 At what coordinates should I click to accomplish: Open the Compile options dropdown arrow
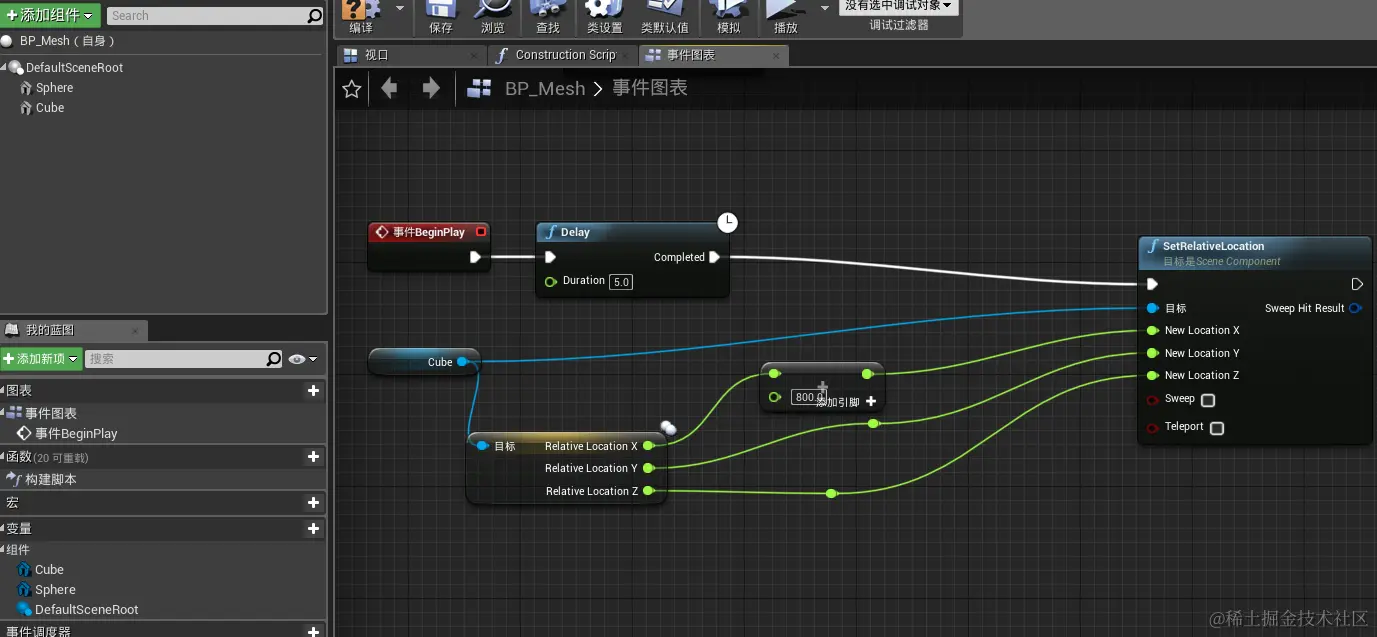click(x=400, y=7)
